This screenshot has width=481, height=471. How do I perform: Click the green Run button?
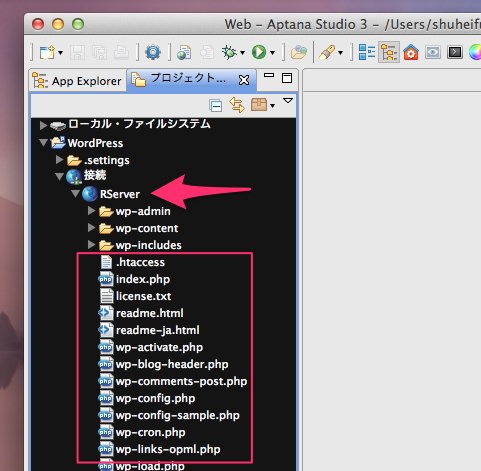[x=259, y=52]
